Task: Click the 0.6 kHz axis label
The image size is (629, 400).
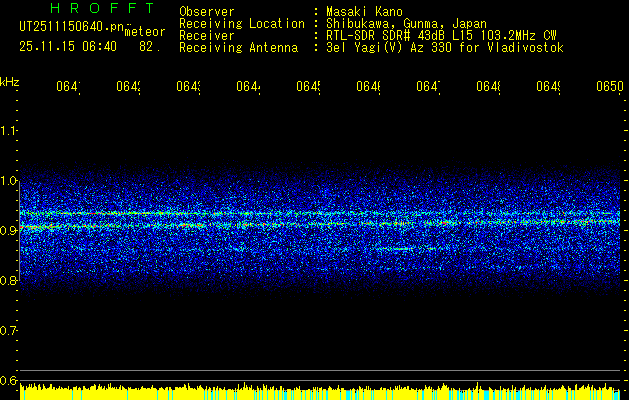Action: (x=8, y=380)
